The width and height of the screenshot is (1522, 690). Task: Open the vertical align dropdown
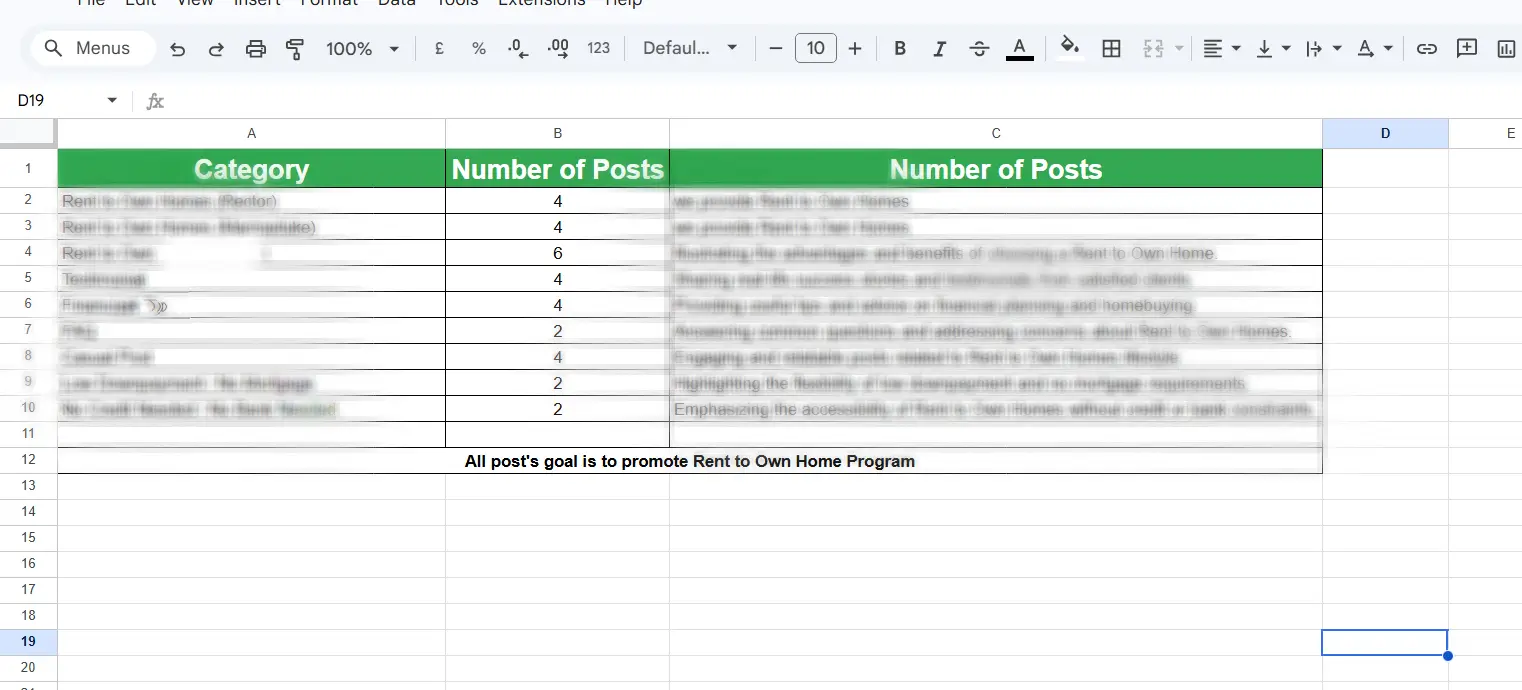click(1273, 48)
